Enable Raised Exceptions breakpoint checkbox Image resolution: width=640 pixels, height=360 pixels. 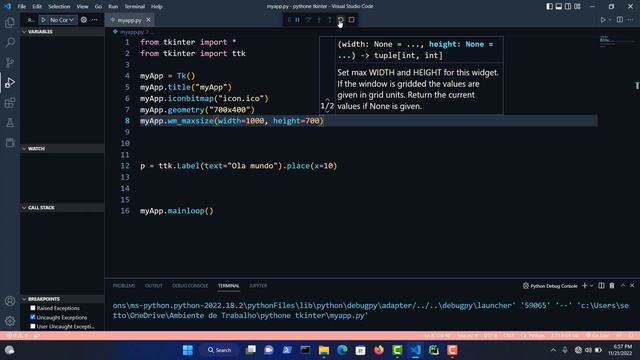tap(33, 308)
